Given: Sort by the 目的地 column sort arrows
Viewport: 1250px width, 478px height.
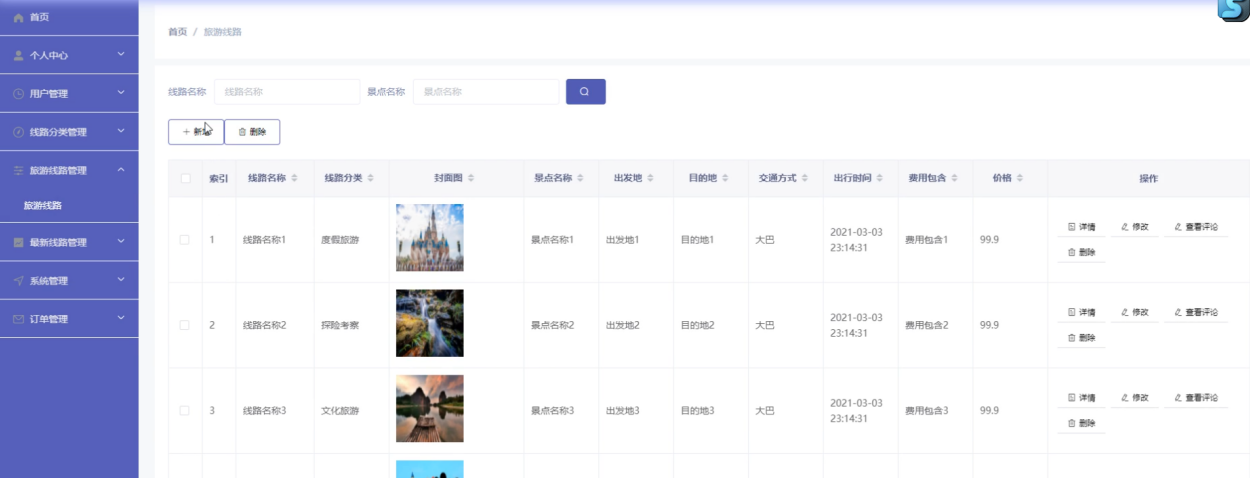Looking at the screenshot, I should pyautogui.click(x=726, y=179).
